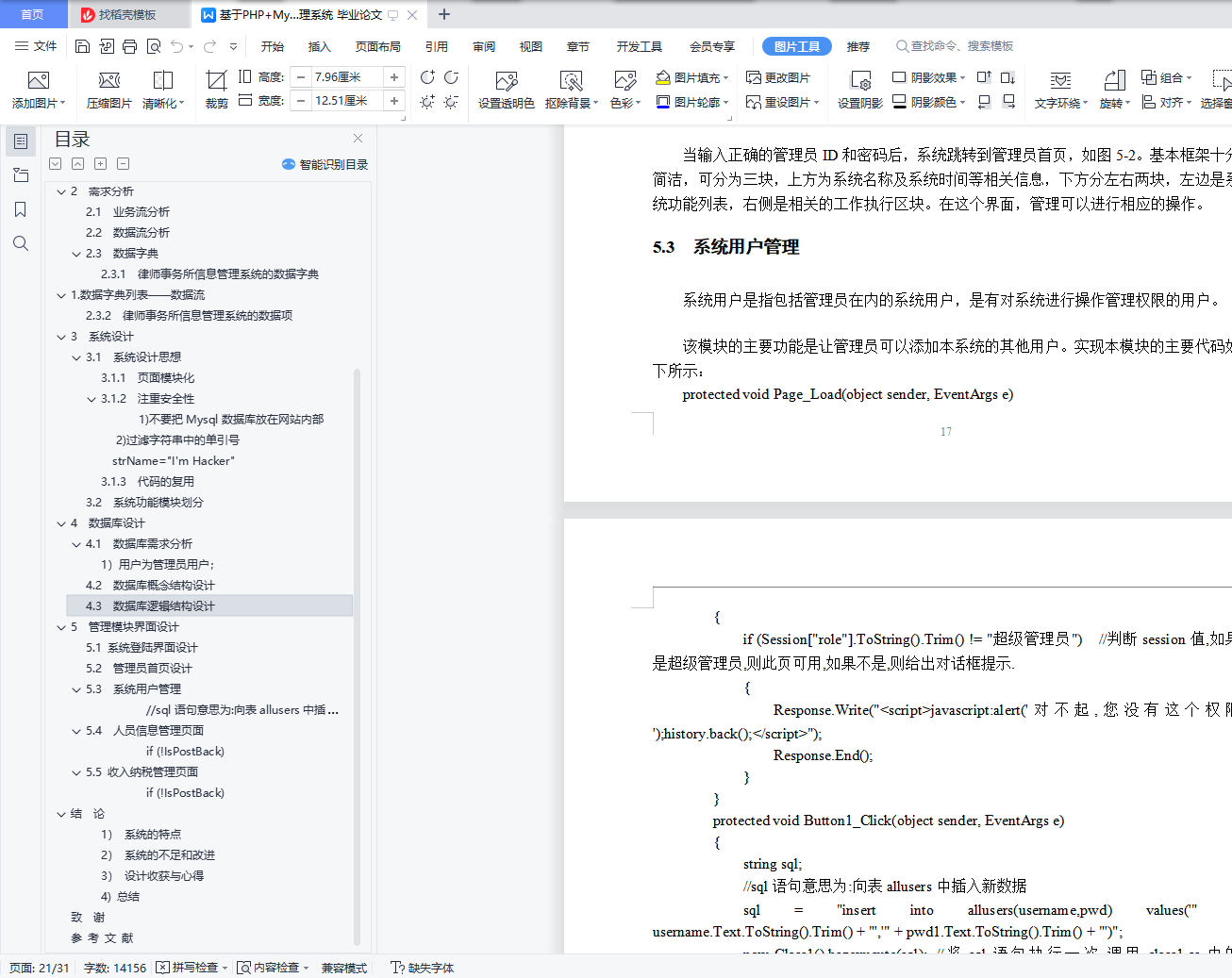Click the 高度 height input field
Viewport: 1232px width, 978px height.
[347, 77]
